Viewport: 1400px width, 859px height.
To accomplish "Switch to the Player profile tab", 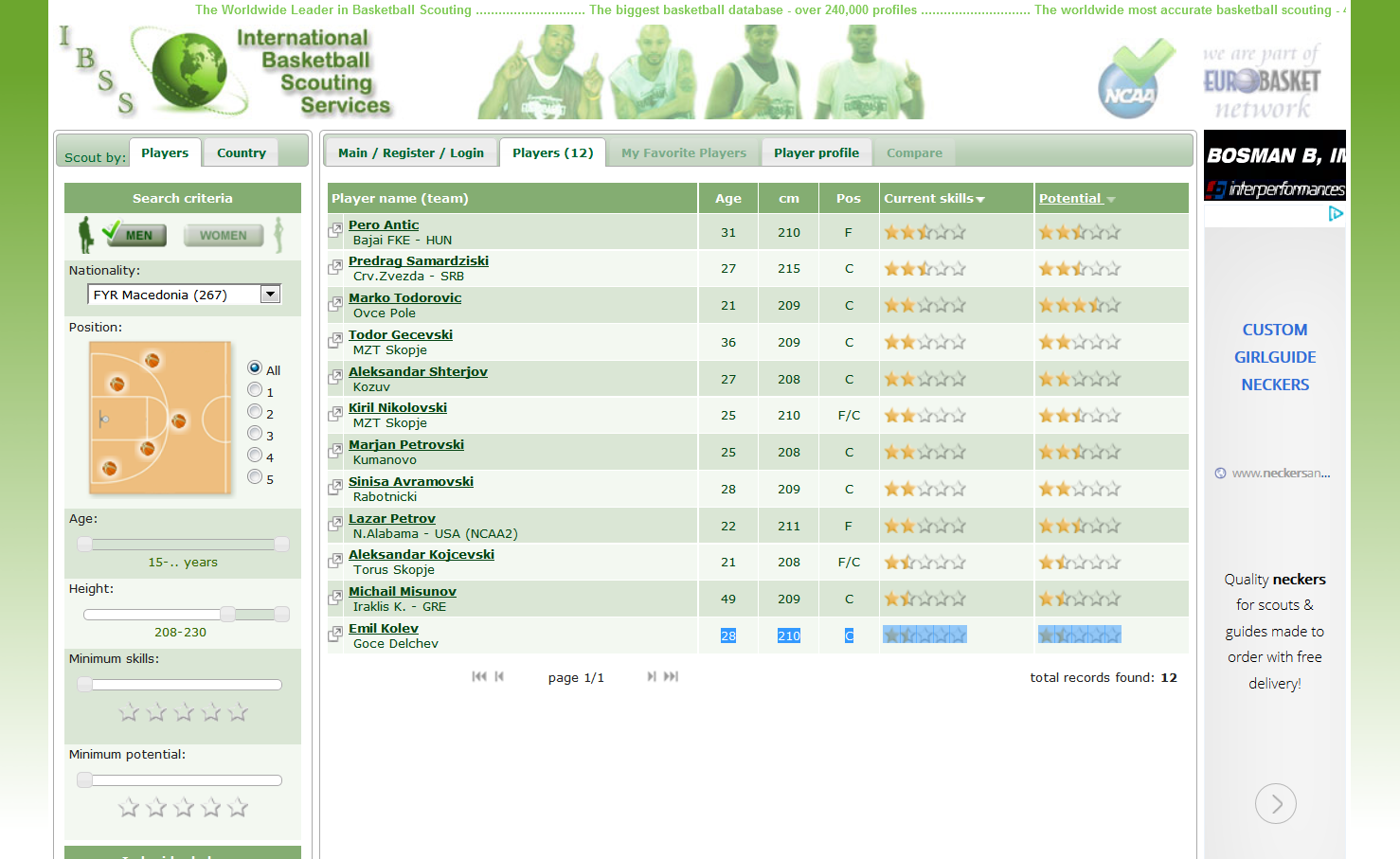I will point(816,152).
